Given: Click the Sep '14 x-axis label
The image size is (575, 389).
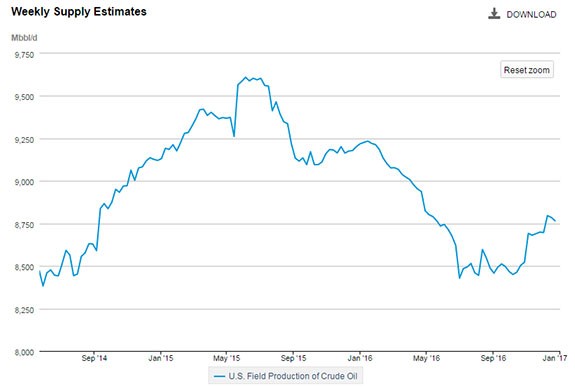Looking at the screenshot, I should point(94,358).
